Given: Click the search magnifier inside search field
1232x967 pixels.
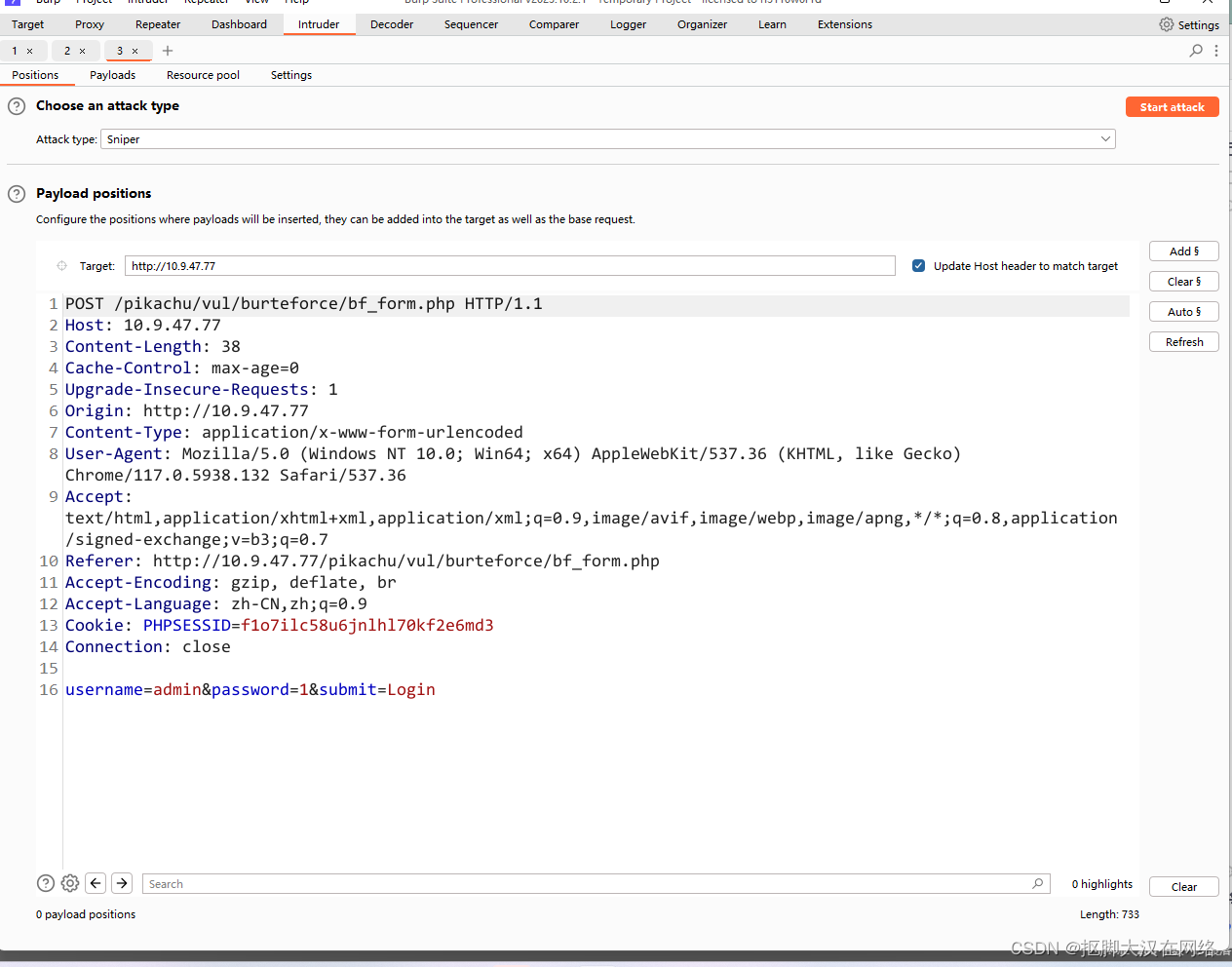Looking at the screenshot, I should [x=1038, y=884].
